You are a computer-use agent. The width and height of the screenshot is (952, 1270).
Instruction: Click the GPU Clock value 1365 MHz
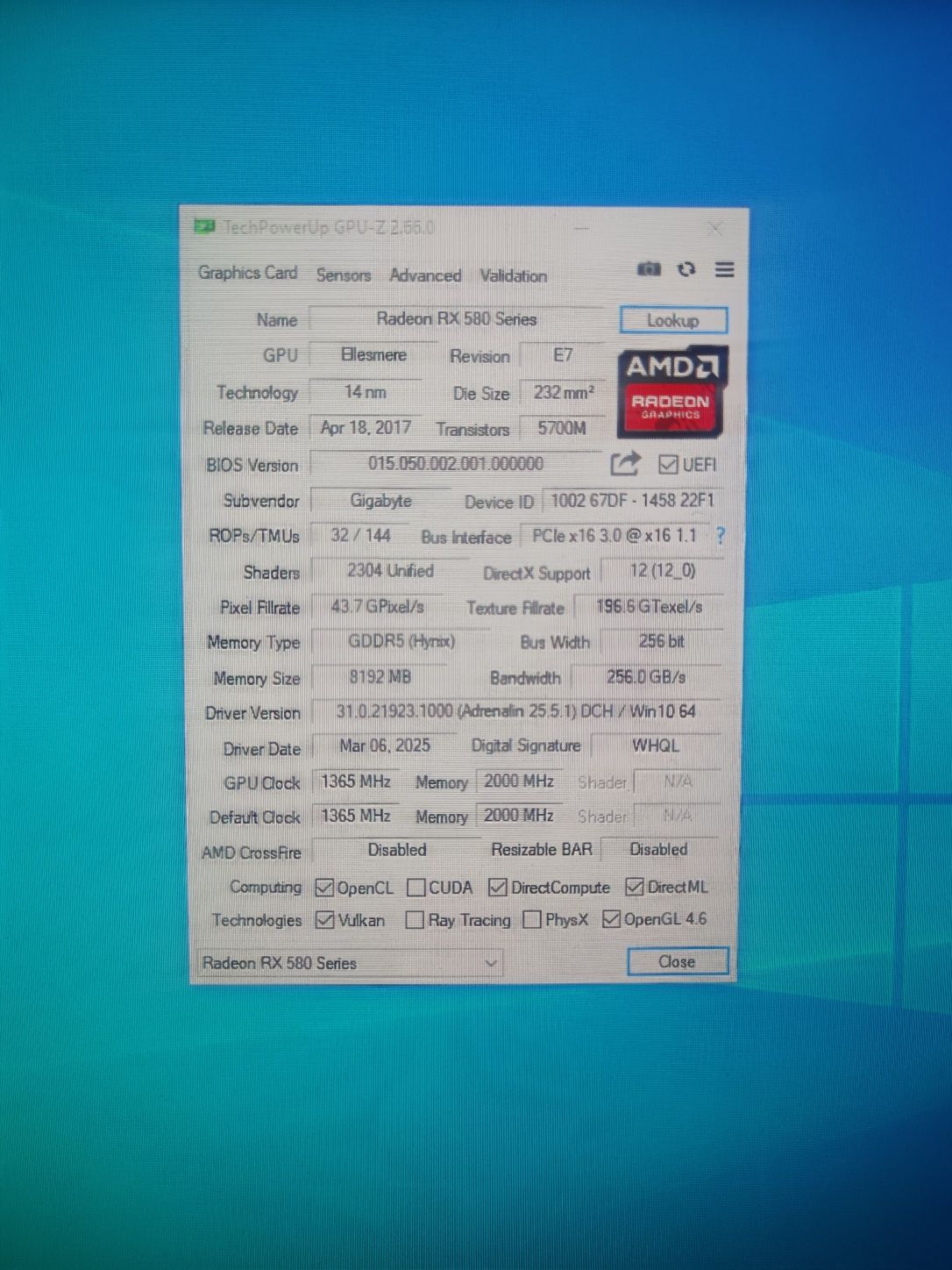click(x=356, y=781)
